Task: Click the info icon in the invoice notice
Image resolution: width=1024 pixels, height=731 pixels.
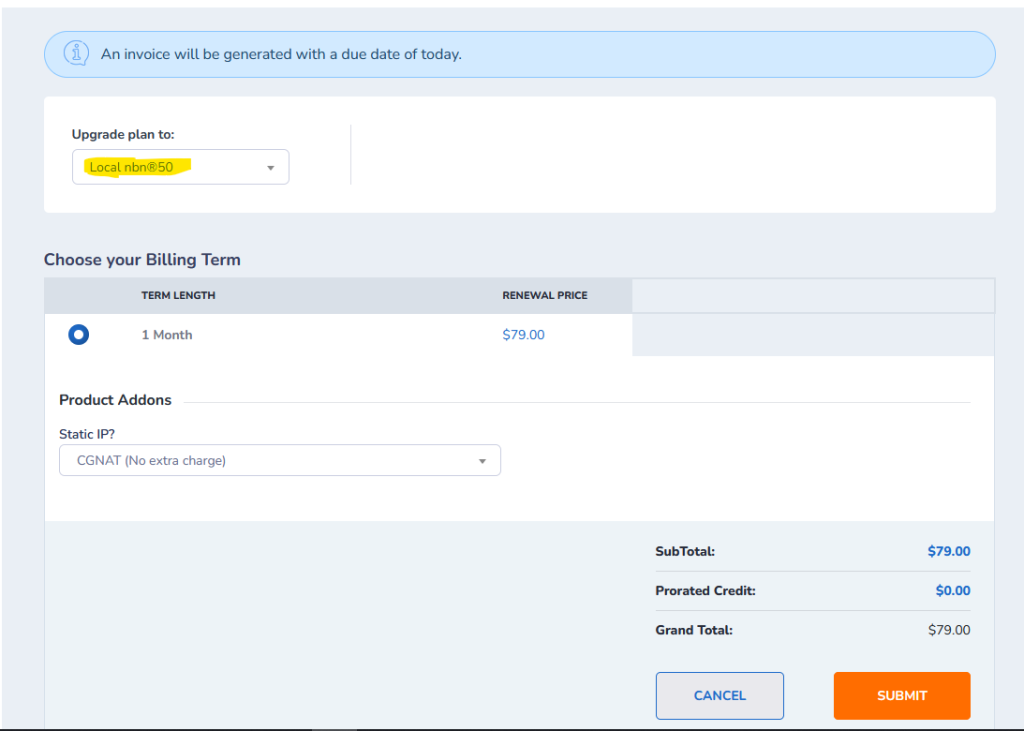Action: 76,54
